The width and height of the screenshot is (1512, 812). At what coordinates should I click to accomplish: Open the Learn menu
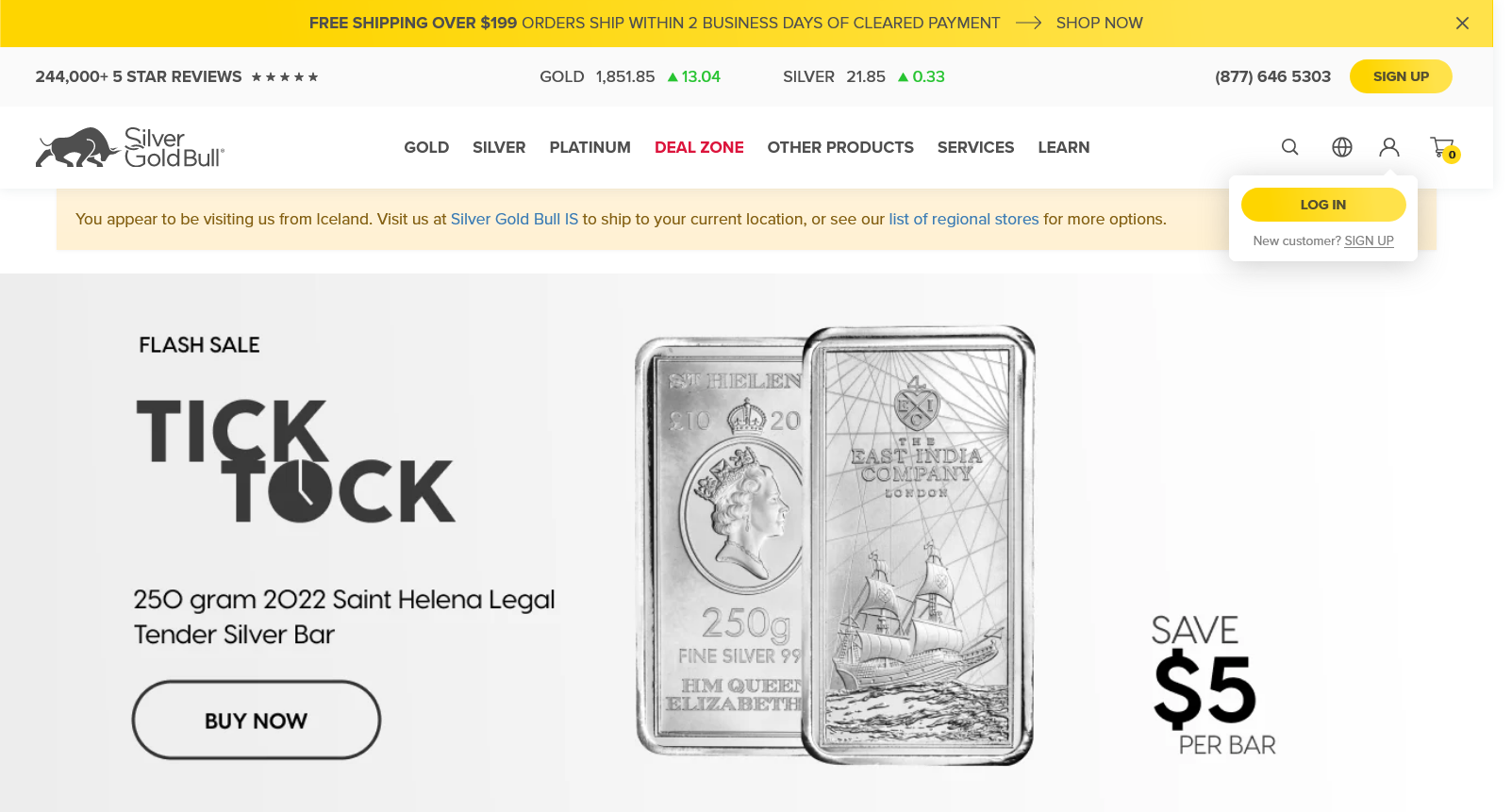(1063, 147)
